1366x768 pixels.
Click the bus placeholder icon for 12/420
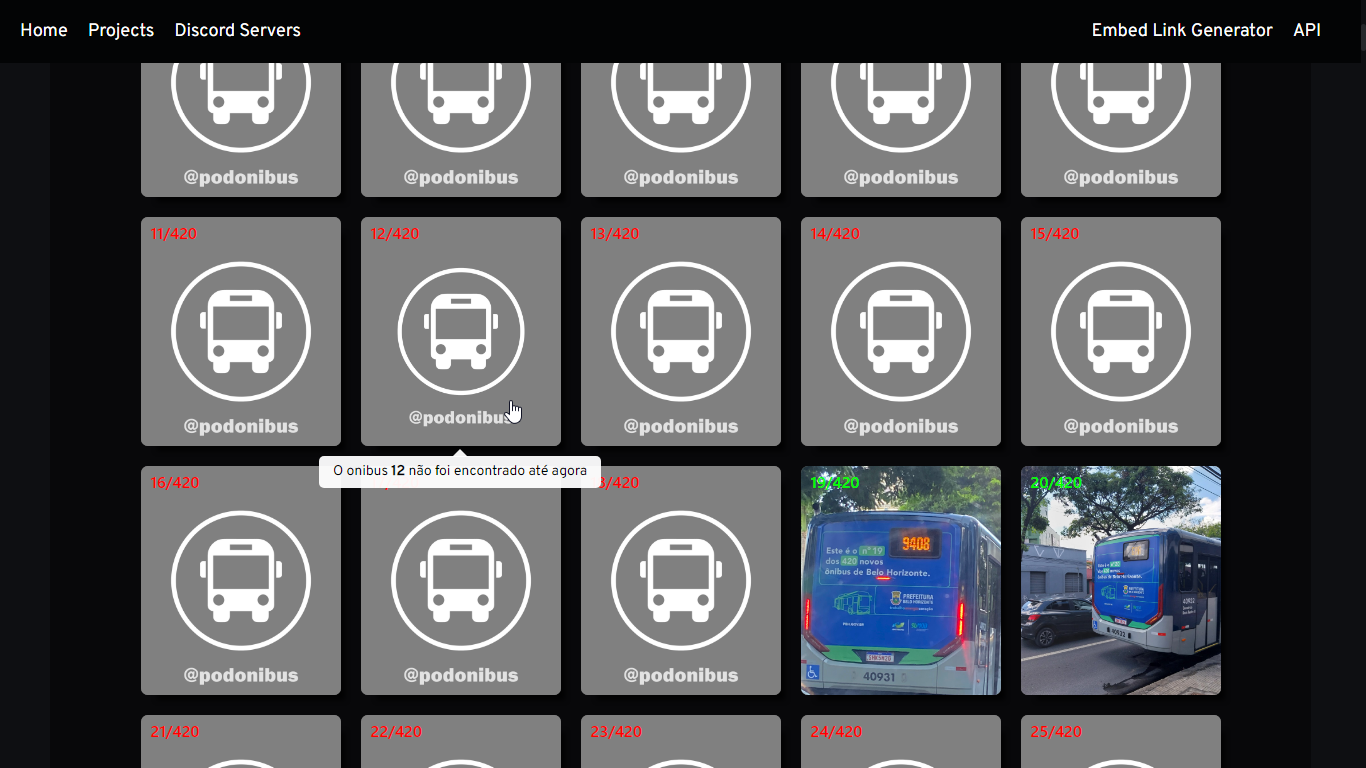click(461, 331)
